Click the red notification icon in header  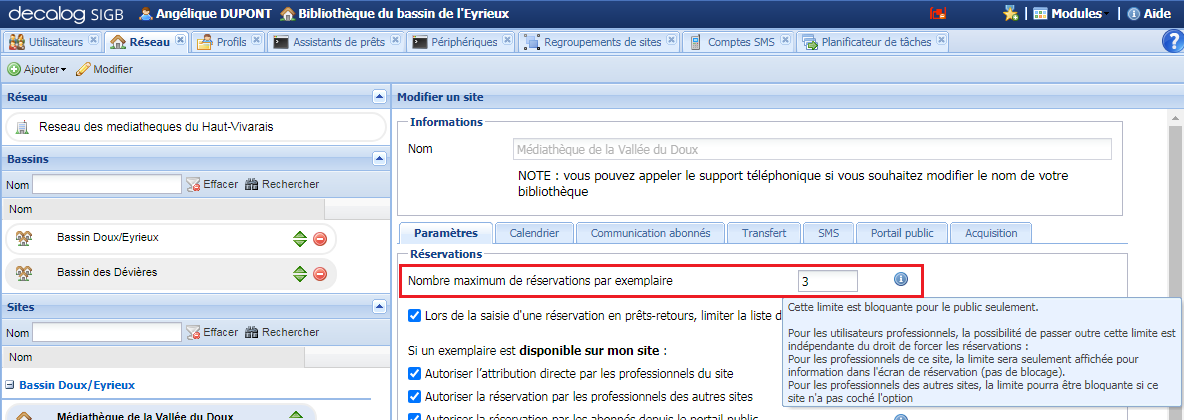coord(938,14)
